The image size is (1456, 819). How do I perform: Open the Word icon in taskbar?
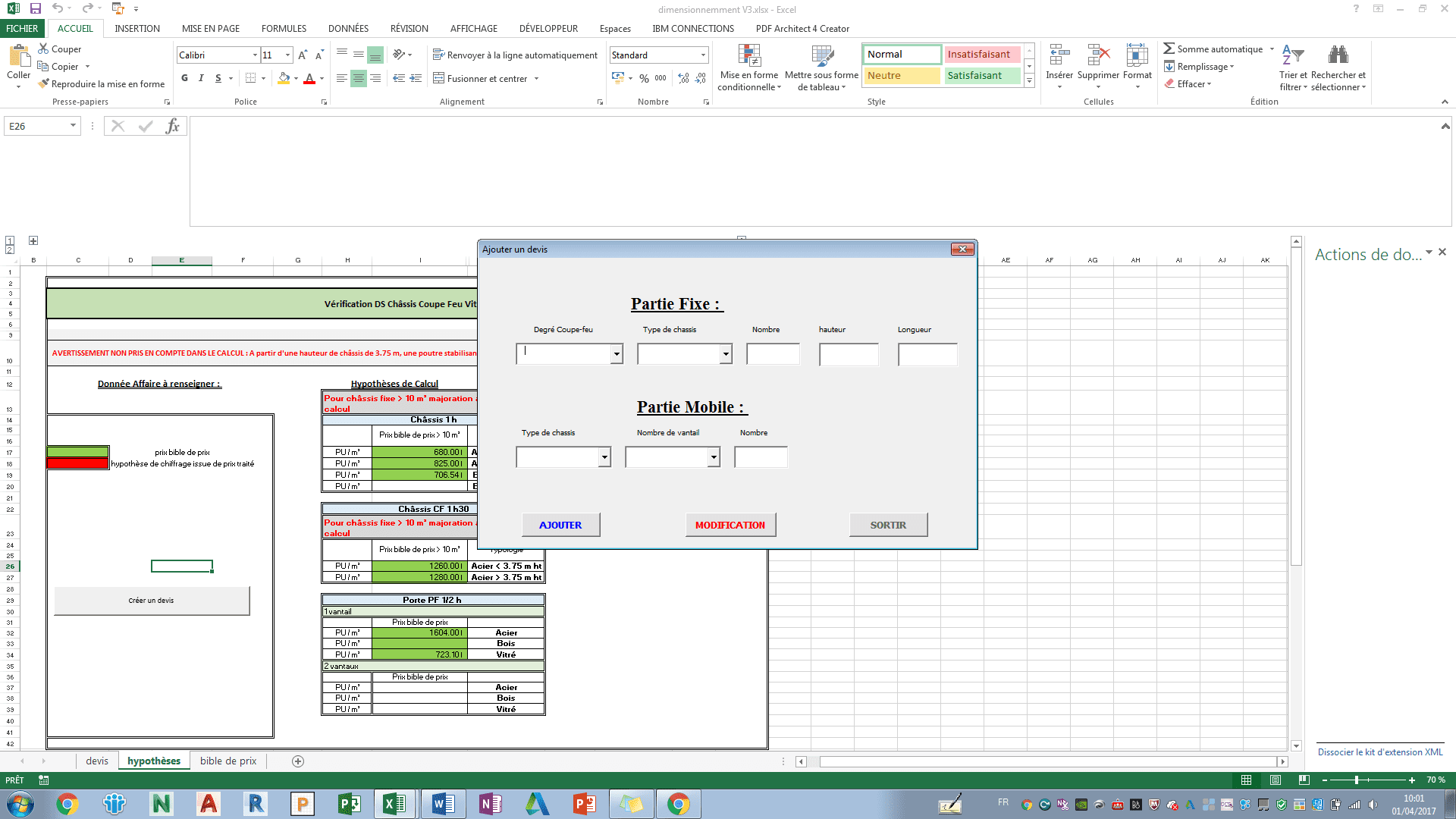443,804
